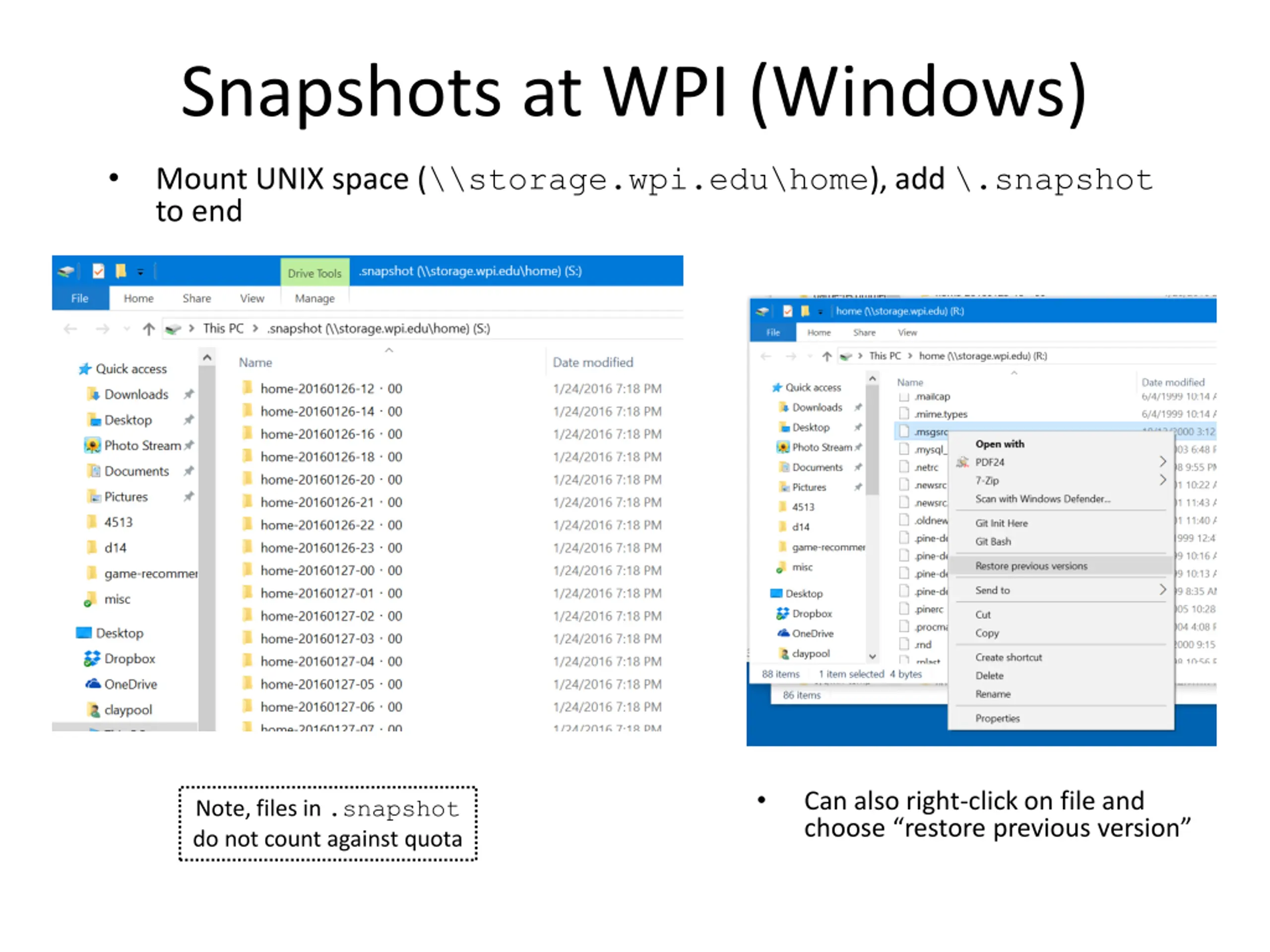Image resolution: width=1270 pixels, height=952 pixels.
Task: Click the Back arrow in the .snapshot window
Action: click(70, 329)
